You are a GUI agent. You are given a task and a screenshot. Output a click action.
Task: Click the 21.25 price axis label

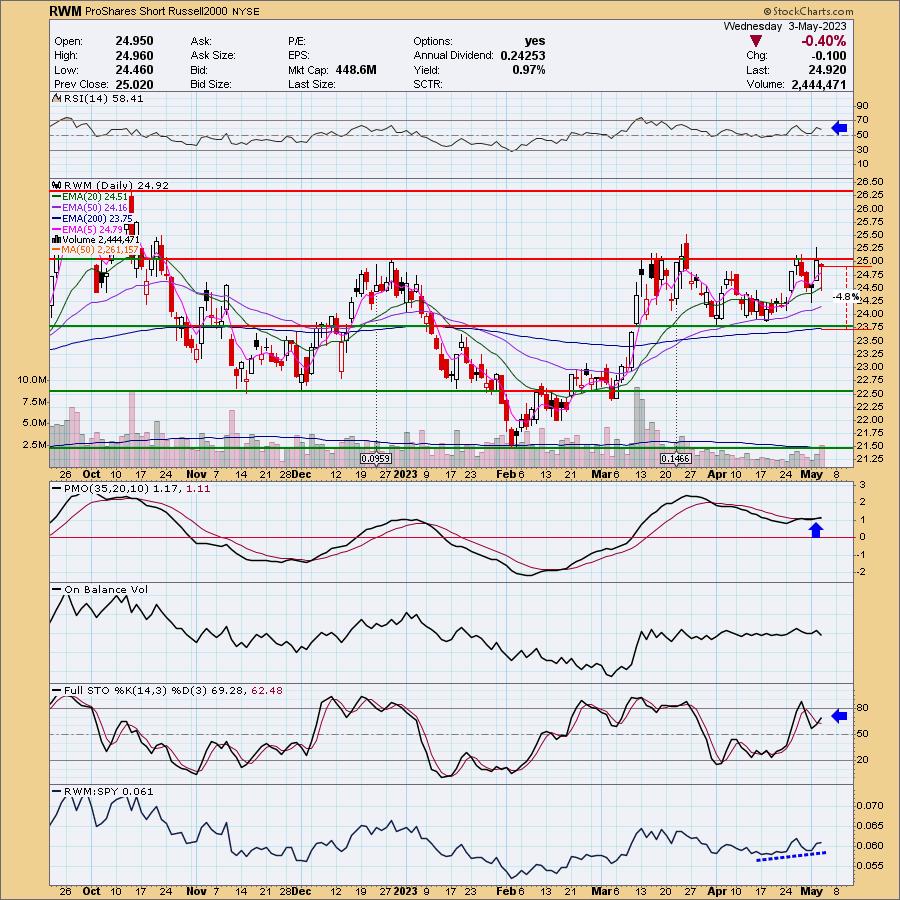pos(869,459)
